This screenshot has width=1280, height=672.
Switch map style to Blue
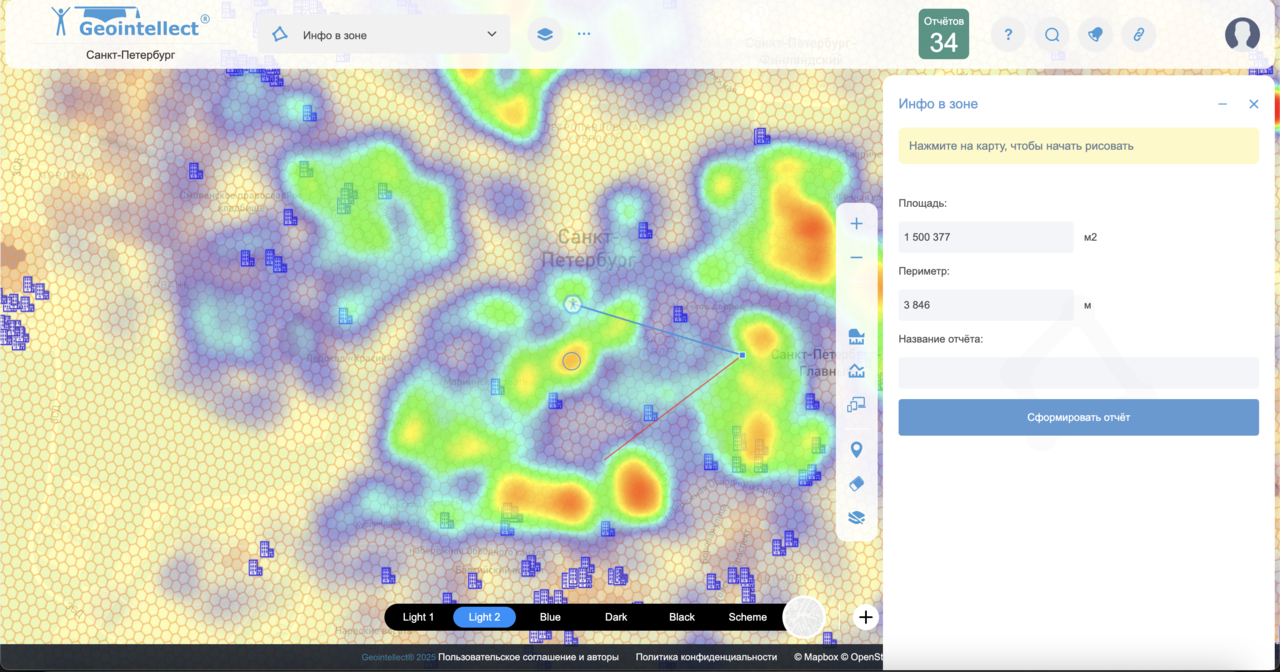coord(550,617)
